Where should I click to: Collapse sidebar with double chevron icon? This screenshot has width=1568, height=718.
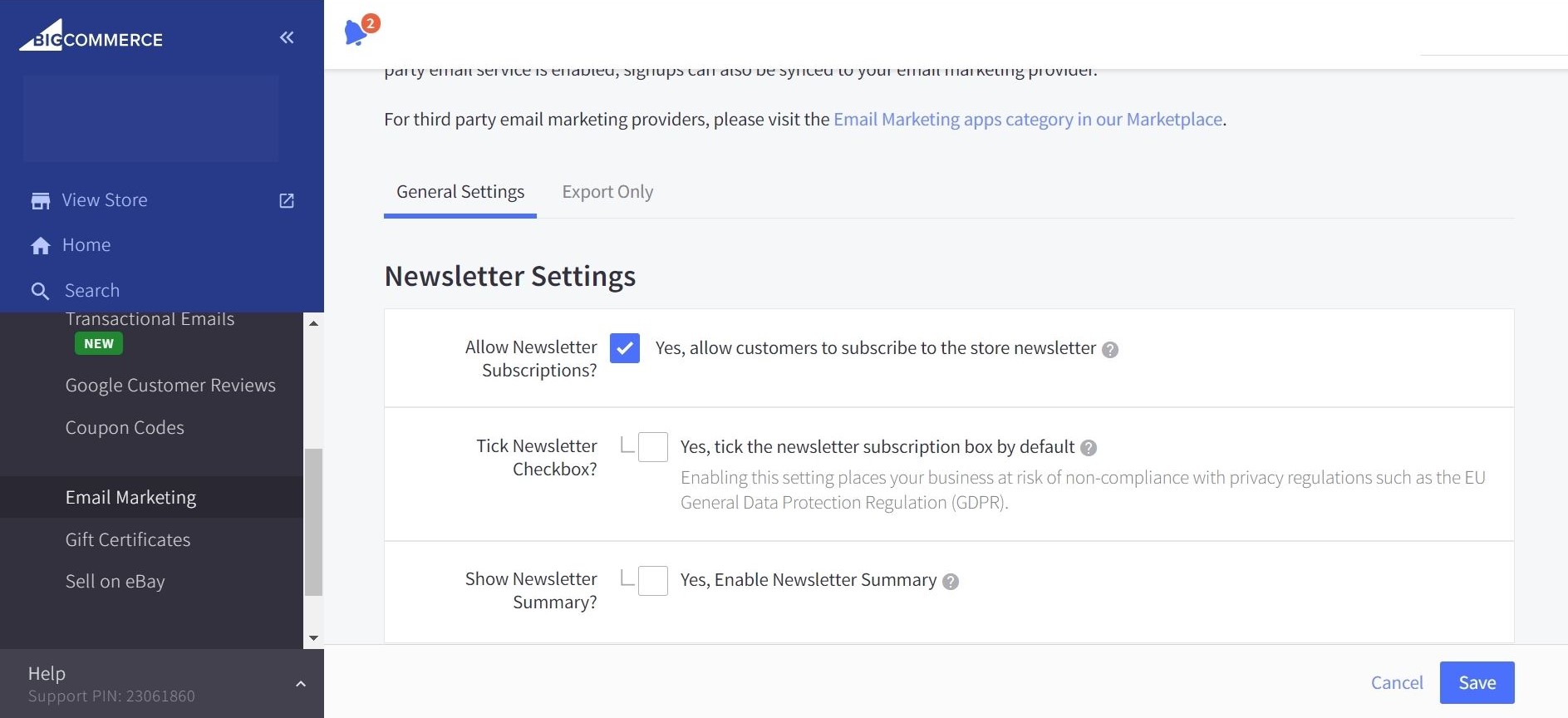287,37
